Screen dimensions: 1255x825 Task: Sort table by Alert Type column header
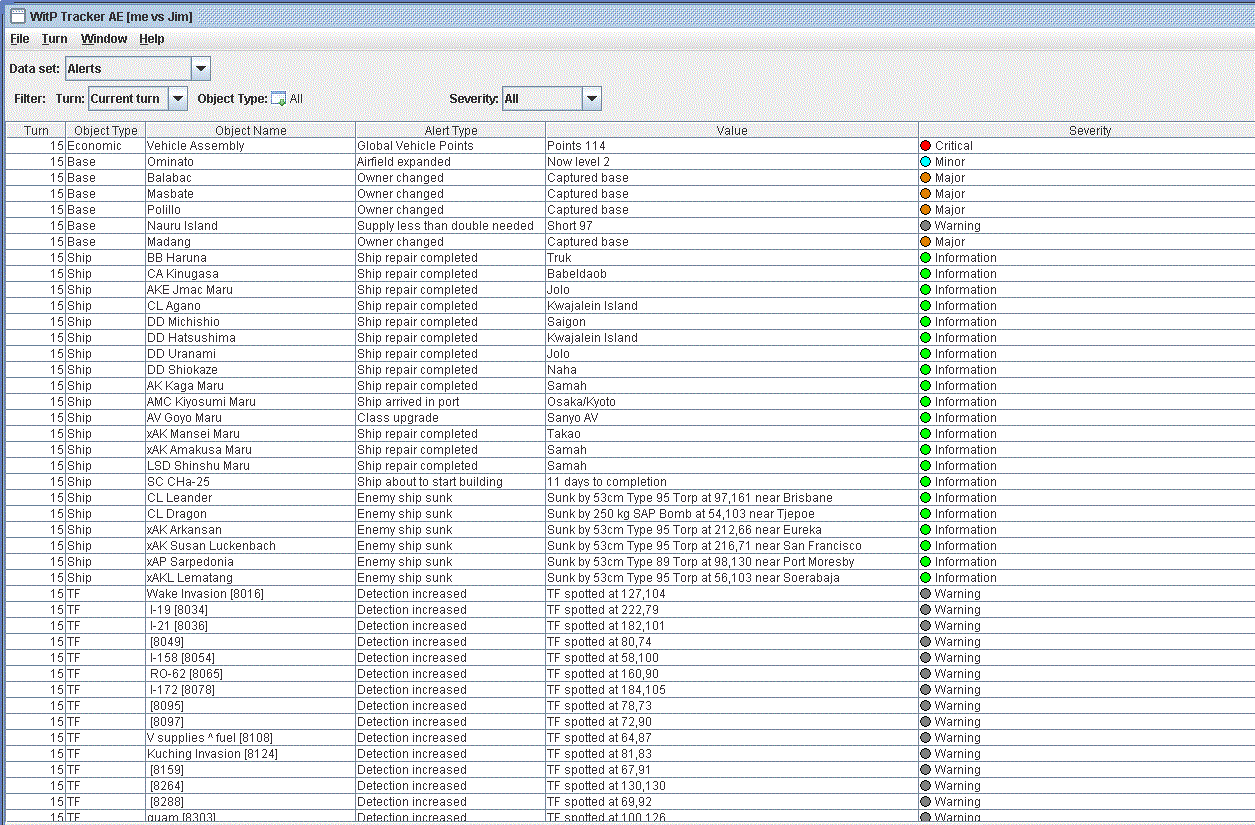click(x=450, y=130)
